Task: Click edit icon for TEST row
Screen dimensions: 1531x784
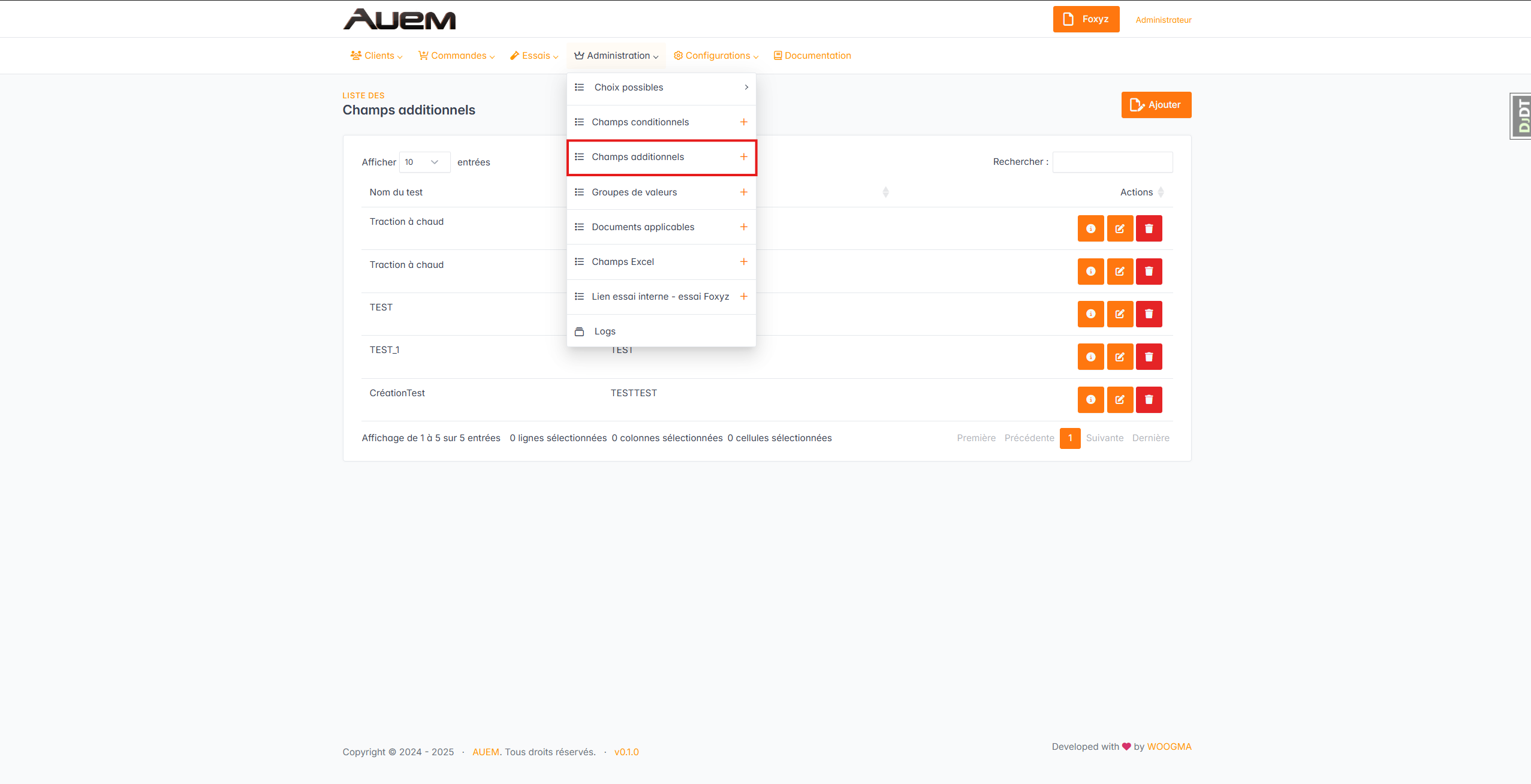Action: point(1119,314)
